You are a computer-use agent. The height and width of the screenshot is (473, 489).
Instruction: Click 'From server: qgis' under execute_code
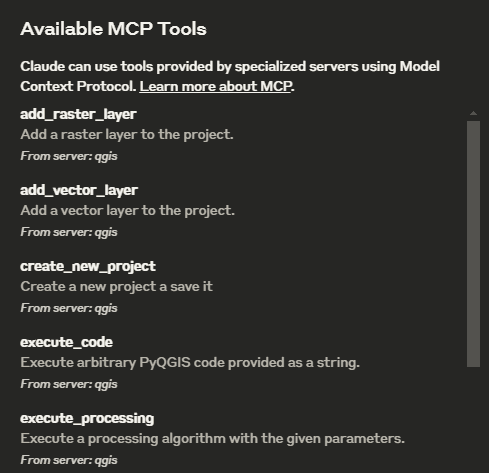pyautogui.click(x=69, y=384)
